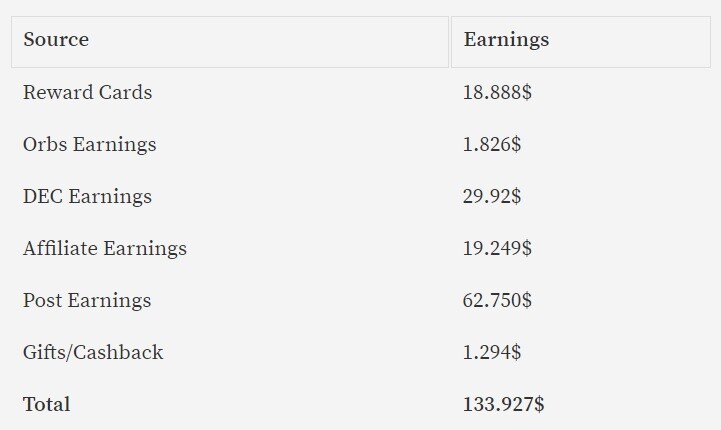
Task: Click the 1.826$ earnings value
Action: [492, 144]
